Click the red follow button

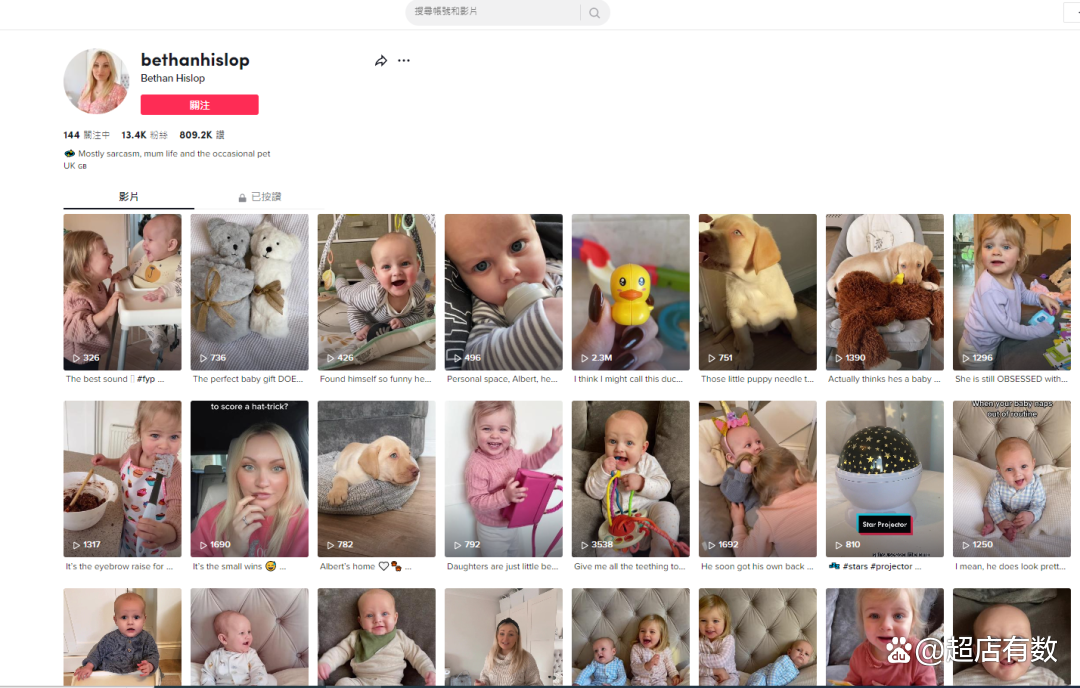[200, 105]
